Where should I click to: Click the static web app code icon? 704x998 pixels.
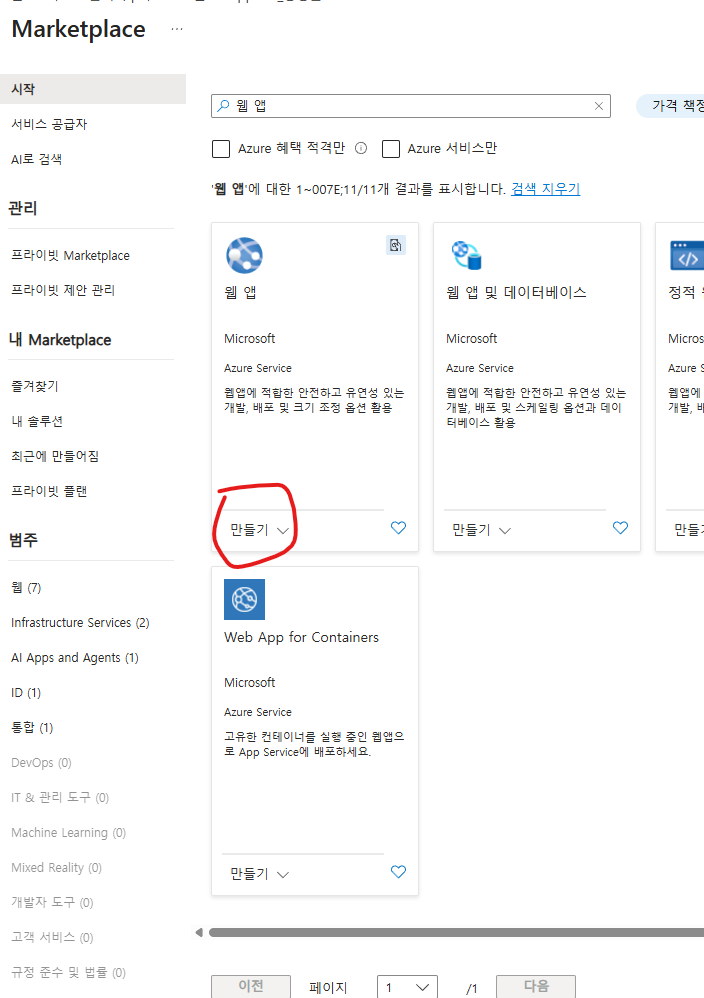[687, 256]
